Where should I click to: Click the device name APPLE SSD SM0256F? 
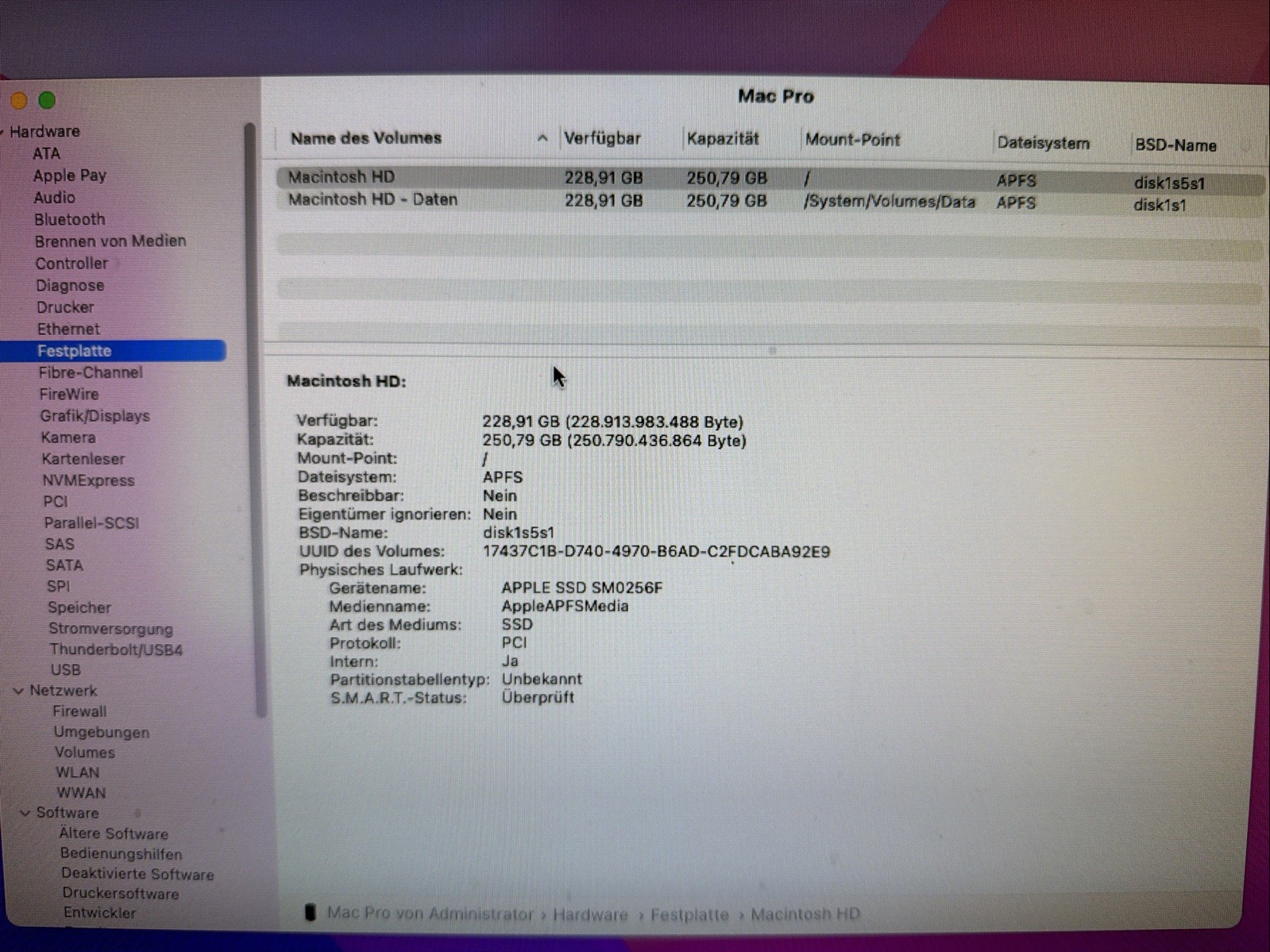pos(581,588)
